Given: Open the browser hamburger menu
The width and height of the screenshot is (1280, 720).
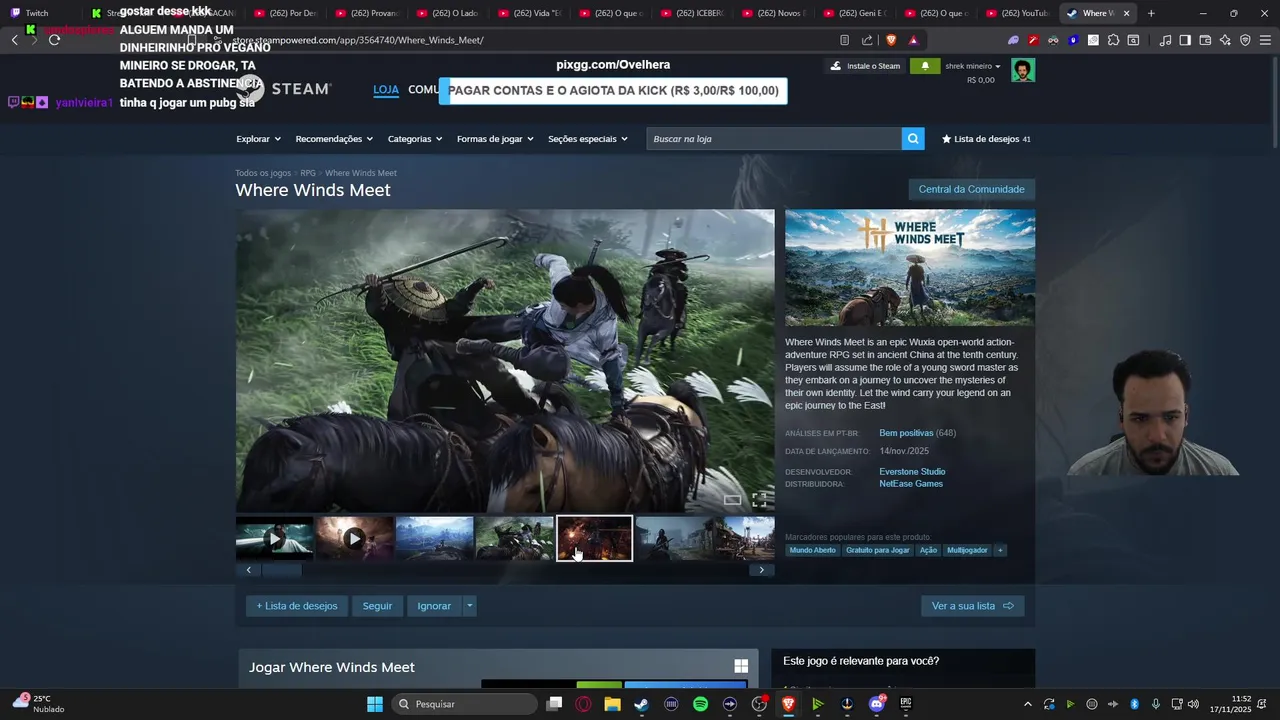Looking at the screenshot, I should pyautogui.click(x=1265, y=40).
